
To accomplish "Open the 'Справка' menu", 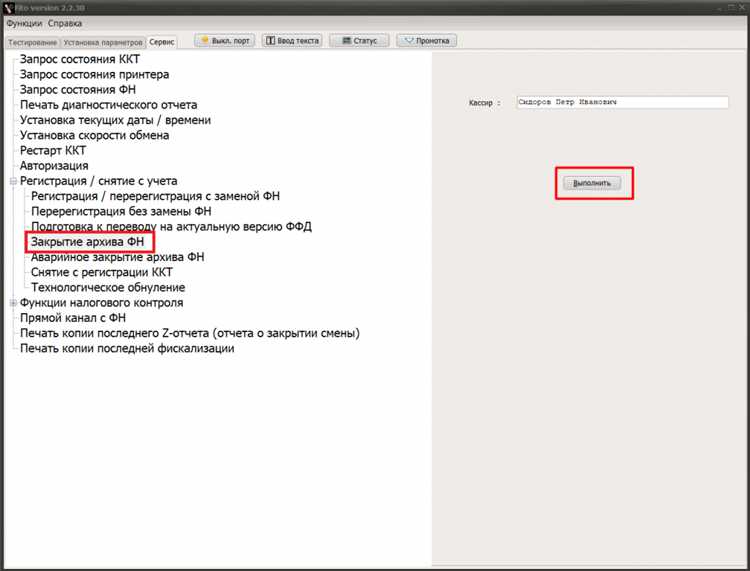I will point(65,23).
